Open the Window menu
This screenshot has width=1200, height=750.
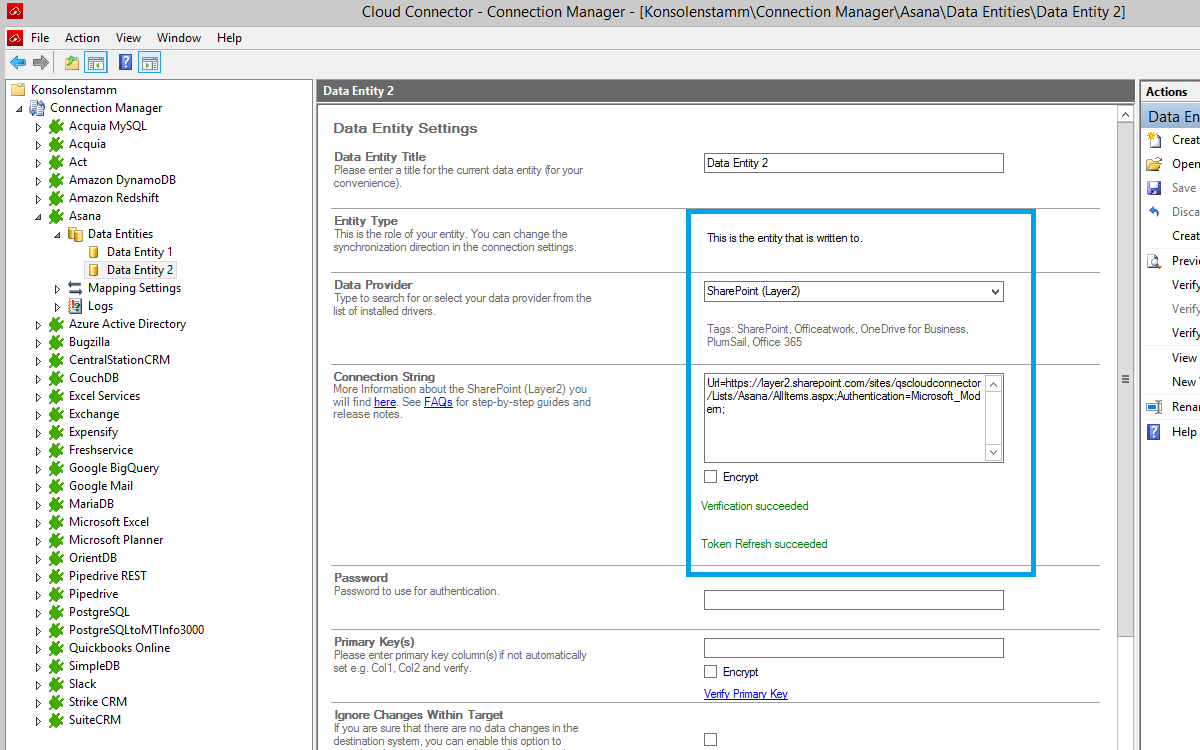coord(179,38)
